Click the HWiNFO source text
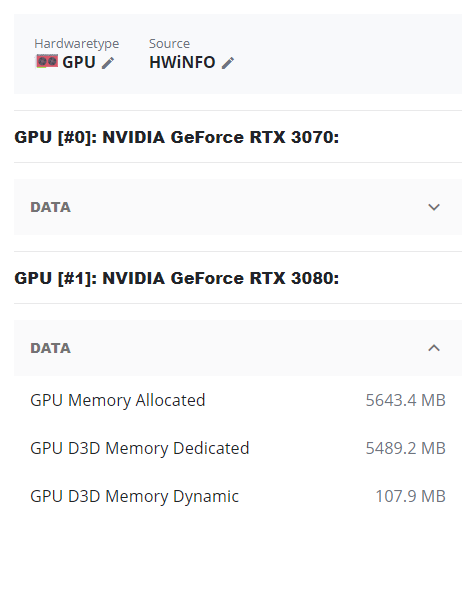Screen dimensions: 474x601 point(182,62)
